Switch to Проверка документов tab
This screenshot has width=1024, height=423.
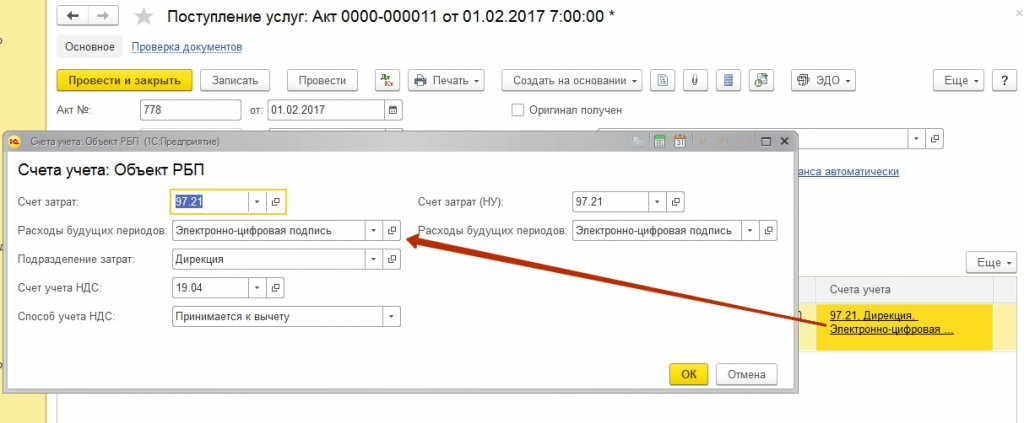pyautogui.click(x=187, y=47)
